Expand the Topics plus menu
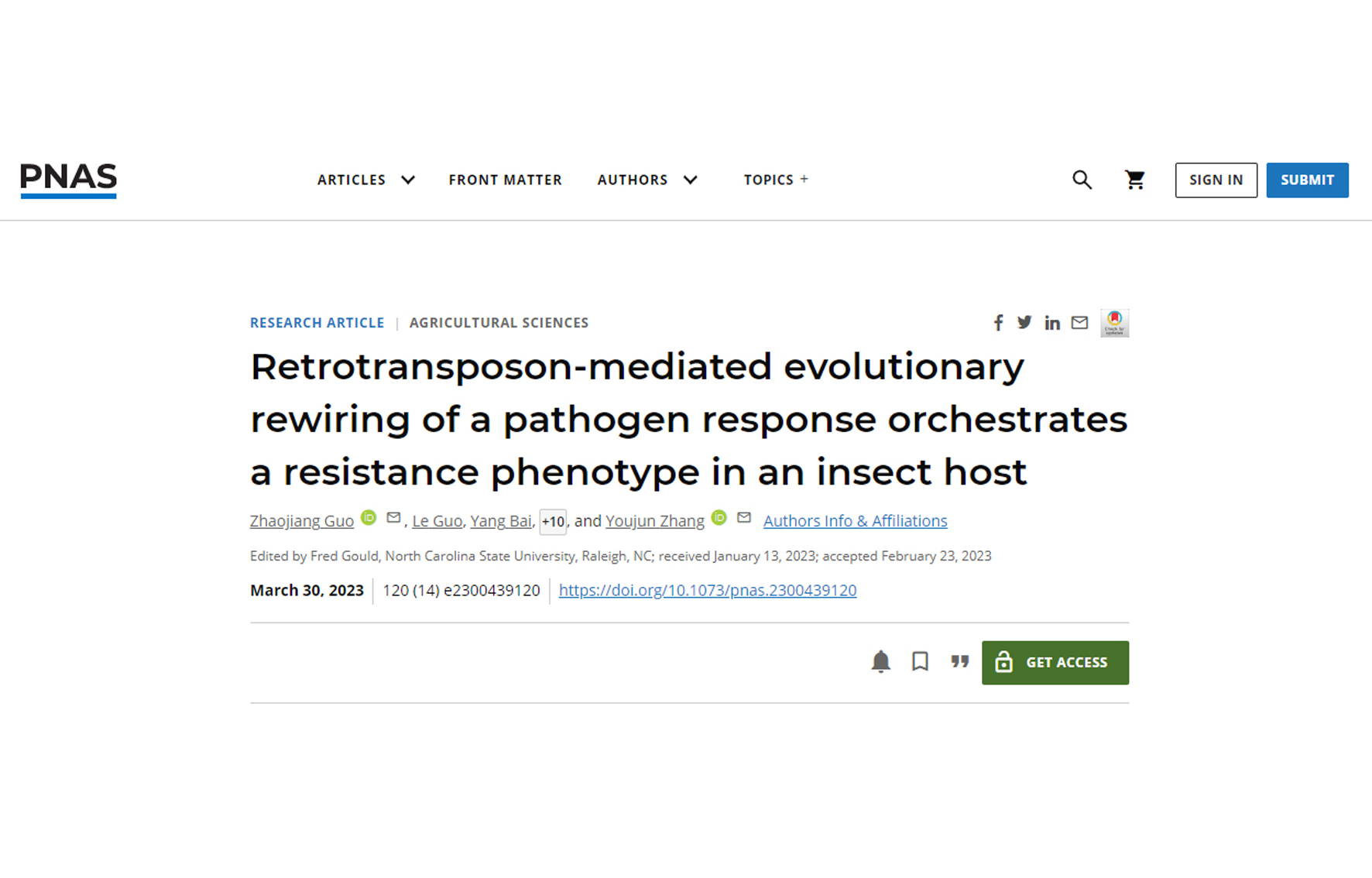 (x=776, y=180)
